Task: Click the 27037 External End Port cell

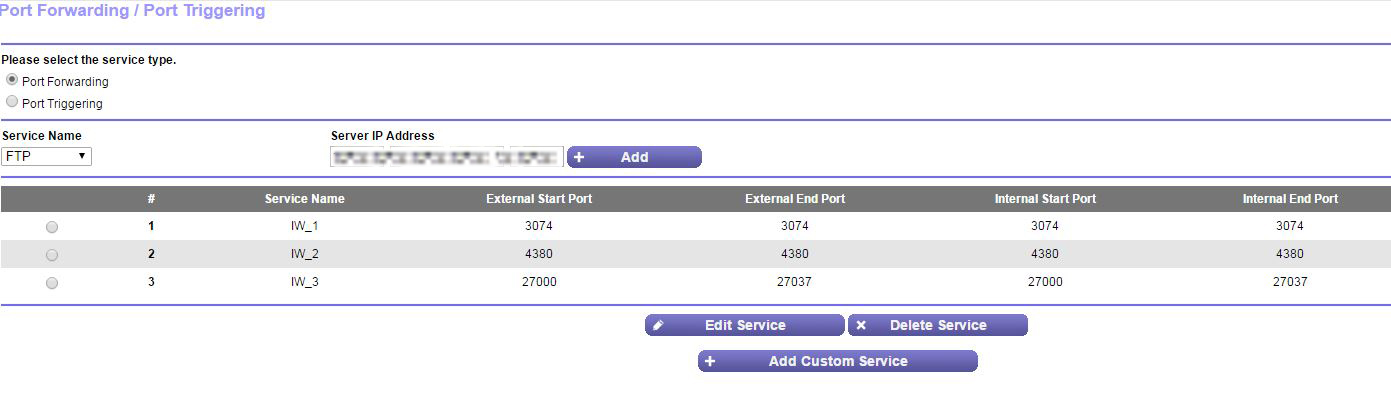Action: 794,282
